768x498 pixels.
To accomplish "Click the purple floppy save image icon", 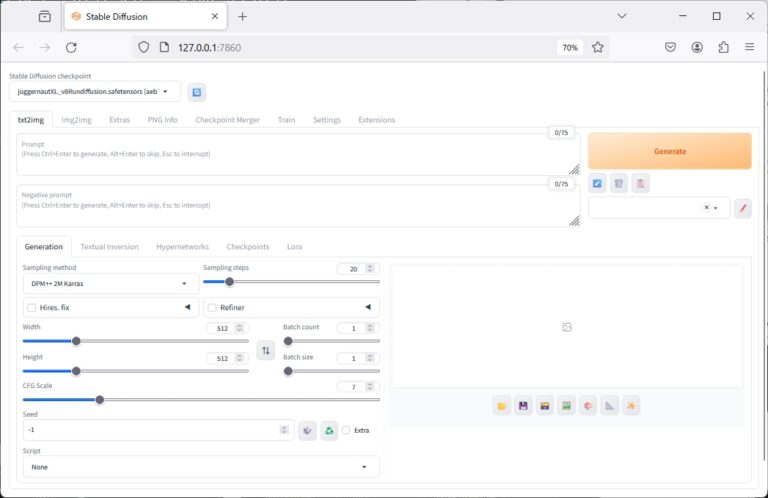I will tap(523, 405).
